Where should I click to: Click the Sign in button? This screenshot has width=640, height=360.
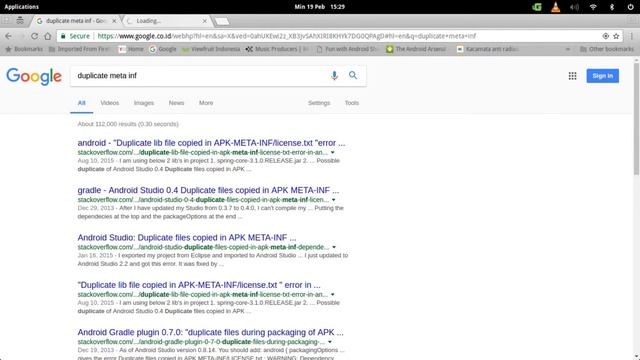click(602, 76)
